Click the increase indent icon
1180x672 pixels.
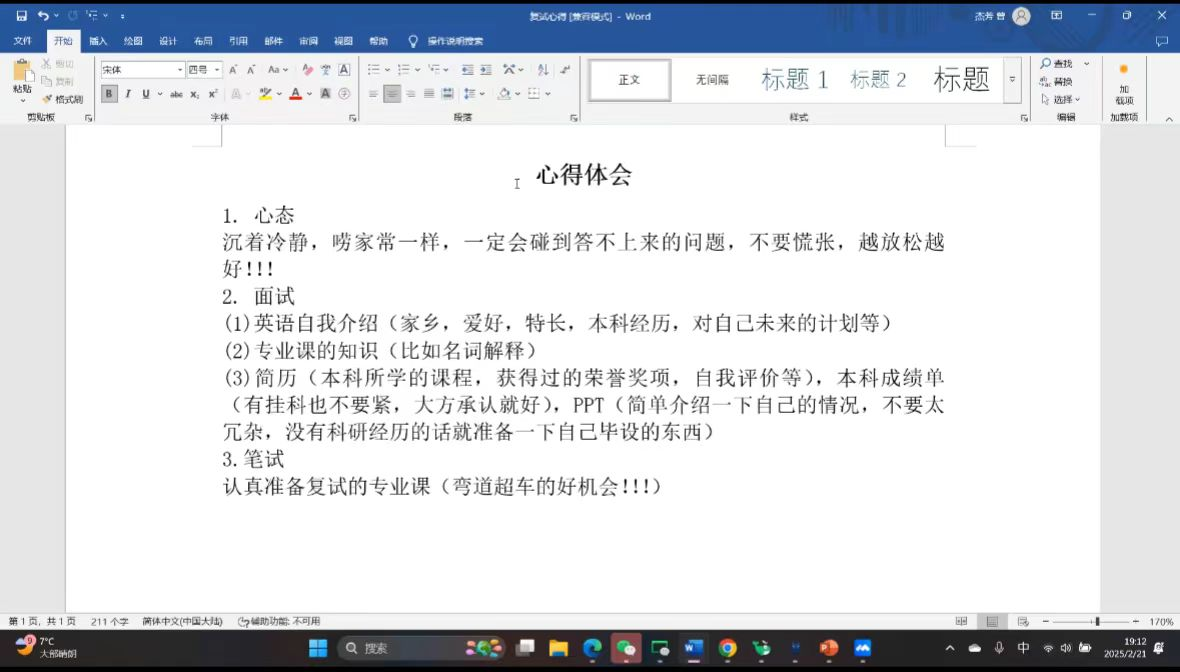[x=486, y=70]
